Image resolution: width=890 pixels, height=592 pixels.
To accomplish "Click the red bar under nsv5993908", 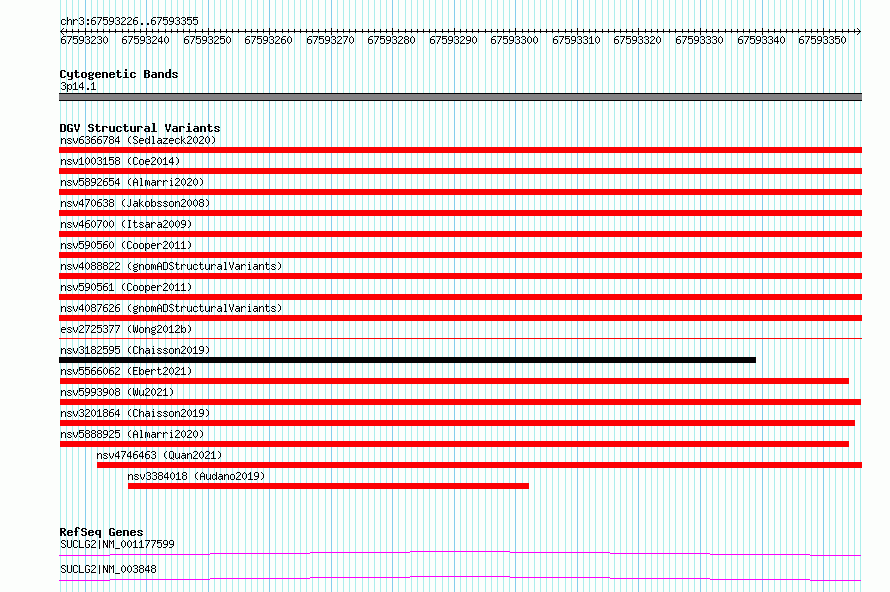I will pos(460,402).
